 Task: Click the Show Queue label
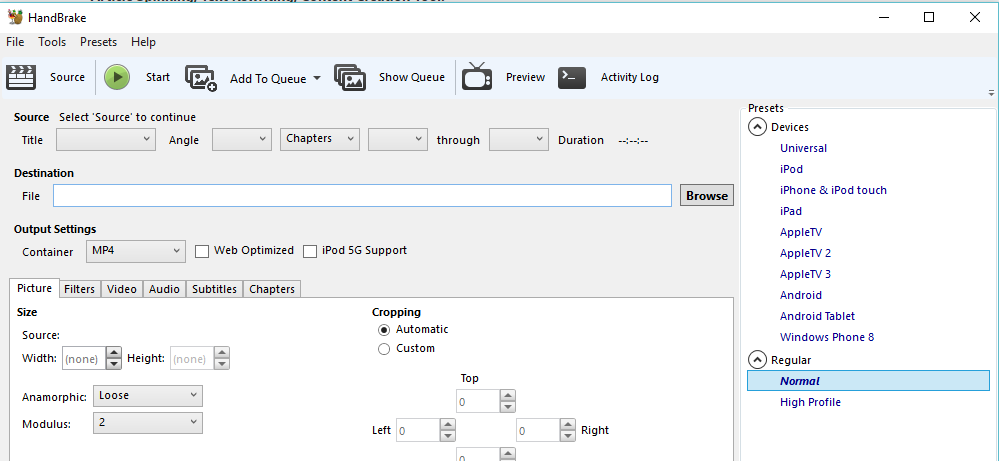[412, 77]
